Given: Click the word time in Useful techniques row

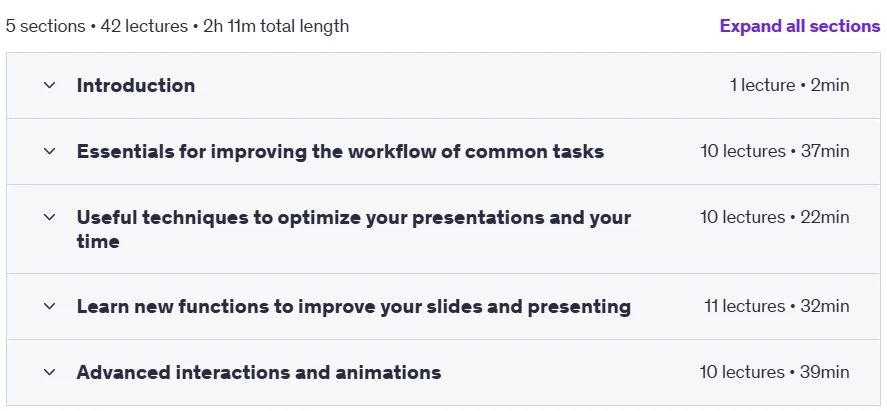Looking at the screenshot, I should point(98,241).
